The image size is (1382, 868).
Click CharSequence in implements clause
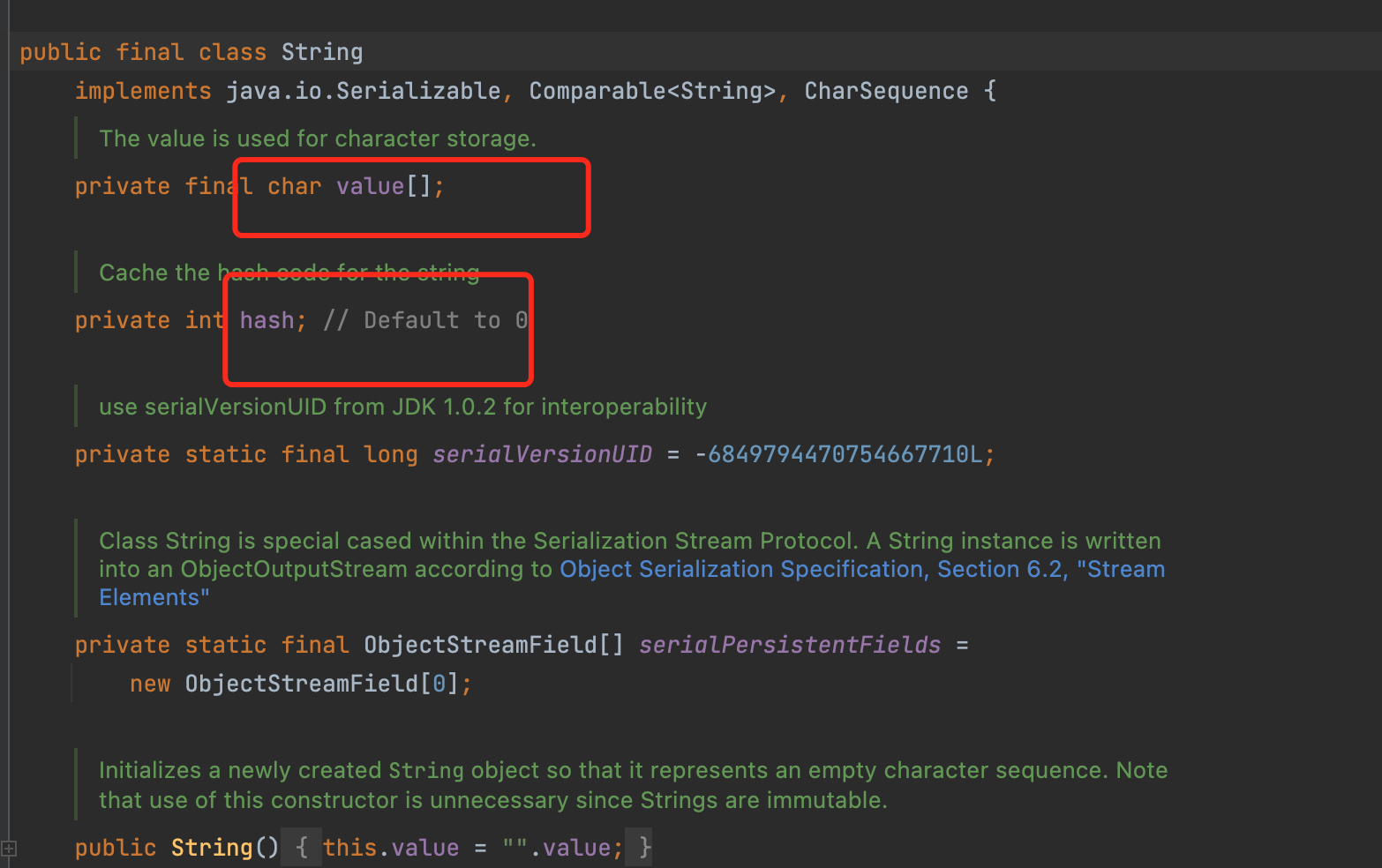click(x=886, y=91)
